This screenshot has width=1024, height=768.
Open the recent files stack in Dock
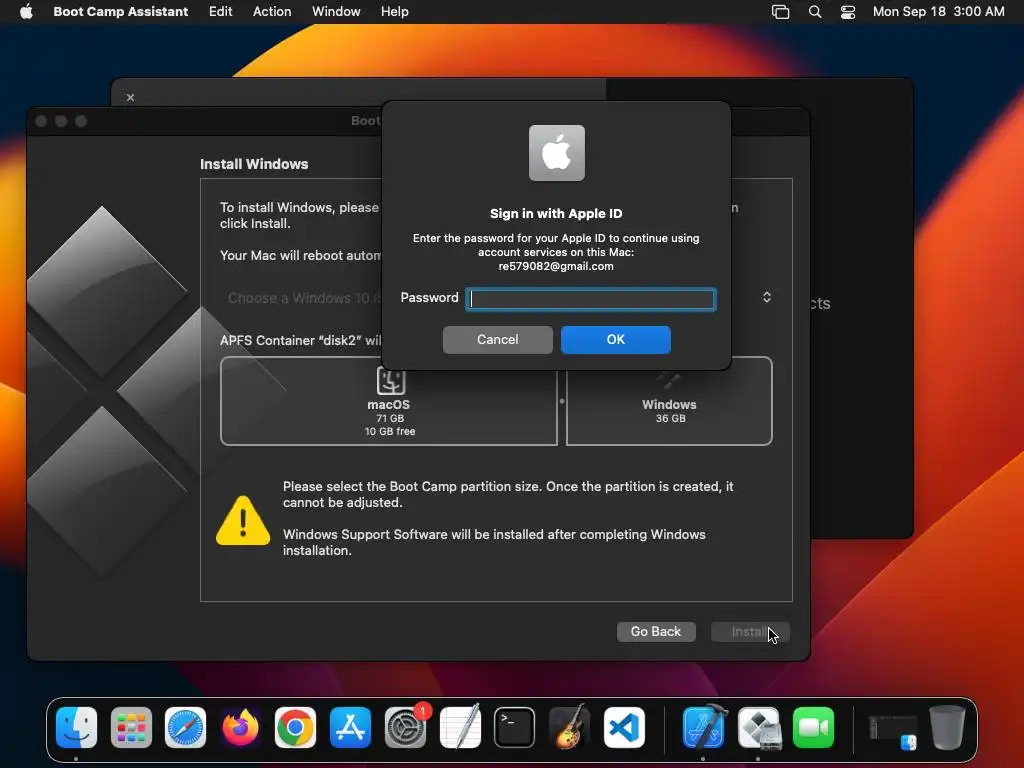point(893,732)
